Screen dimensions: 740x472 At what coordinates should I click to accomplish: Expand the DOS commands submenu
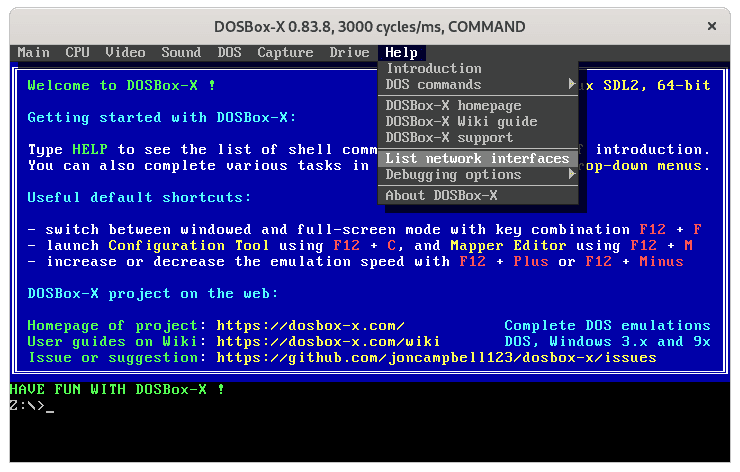[x=478, y=84]
